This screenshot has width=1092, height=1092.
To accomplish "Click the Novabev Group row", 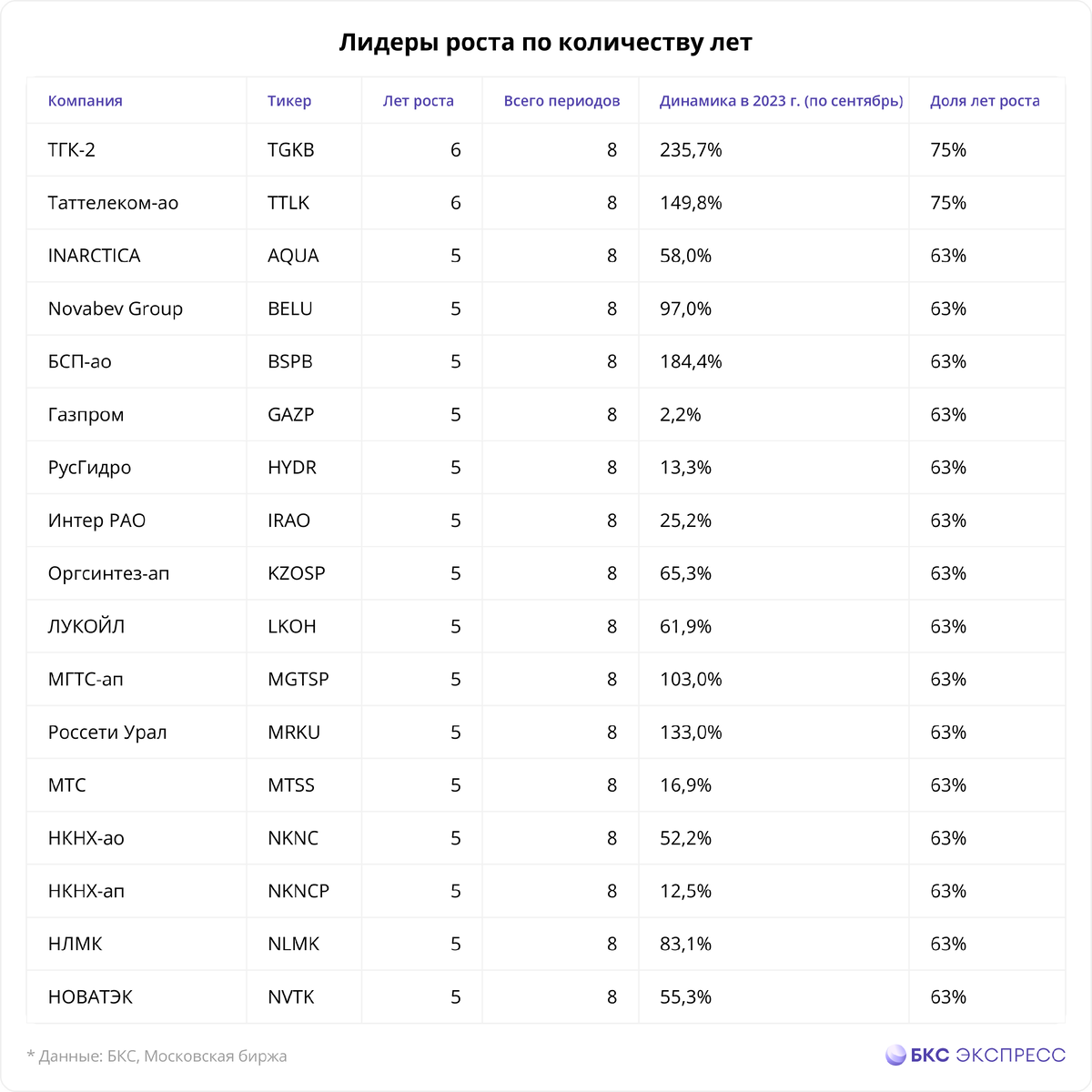I will [546, 308].
